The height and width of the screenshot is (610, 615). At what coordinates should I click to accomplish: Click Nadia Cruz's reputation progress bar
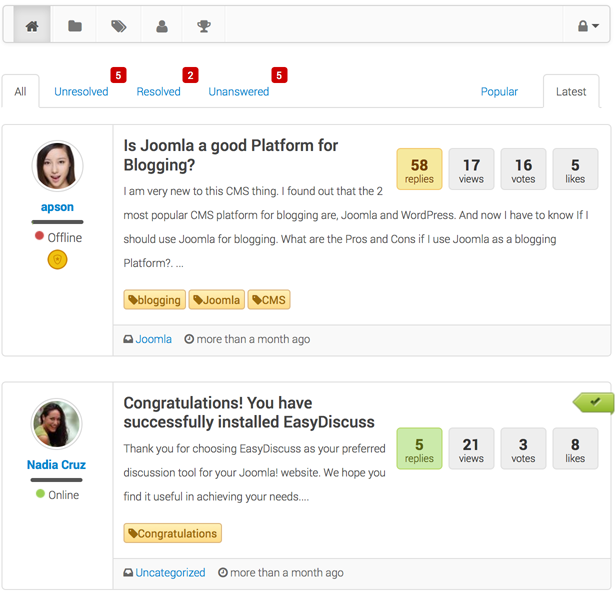click(56, 480)
